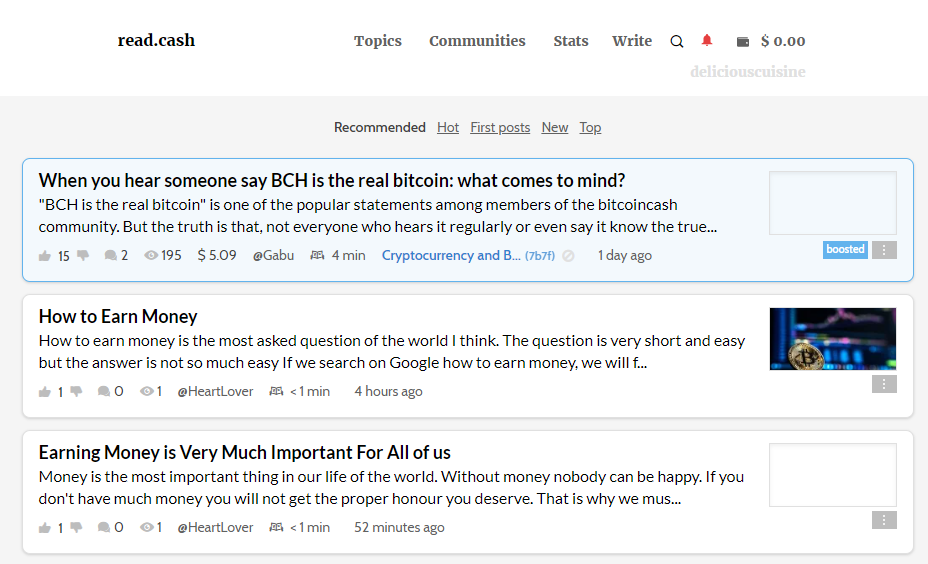Switch to the First posts tab
The width and height of the screenshot is (928, 564).
500,127
